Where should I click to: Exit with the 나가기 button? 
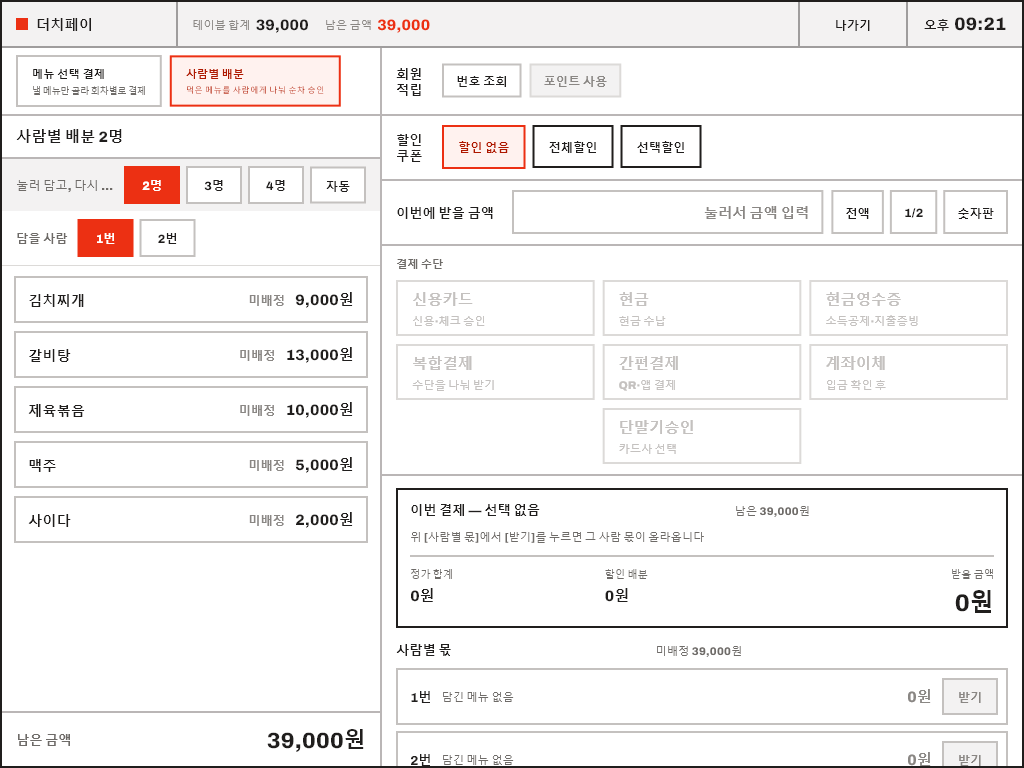853,24
